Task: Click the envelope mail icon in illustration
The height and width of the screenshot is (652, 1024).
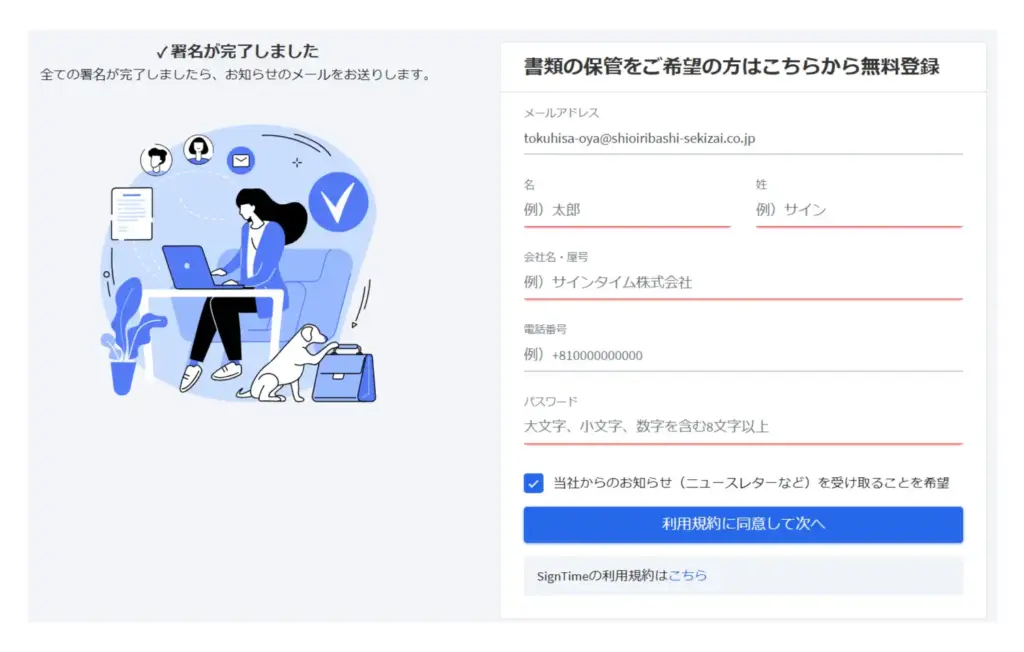Action: [x=241, y=161]
